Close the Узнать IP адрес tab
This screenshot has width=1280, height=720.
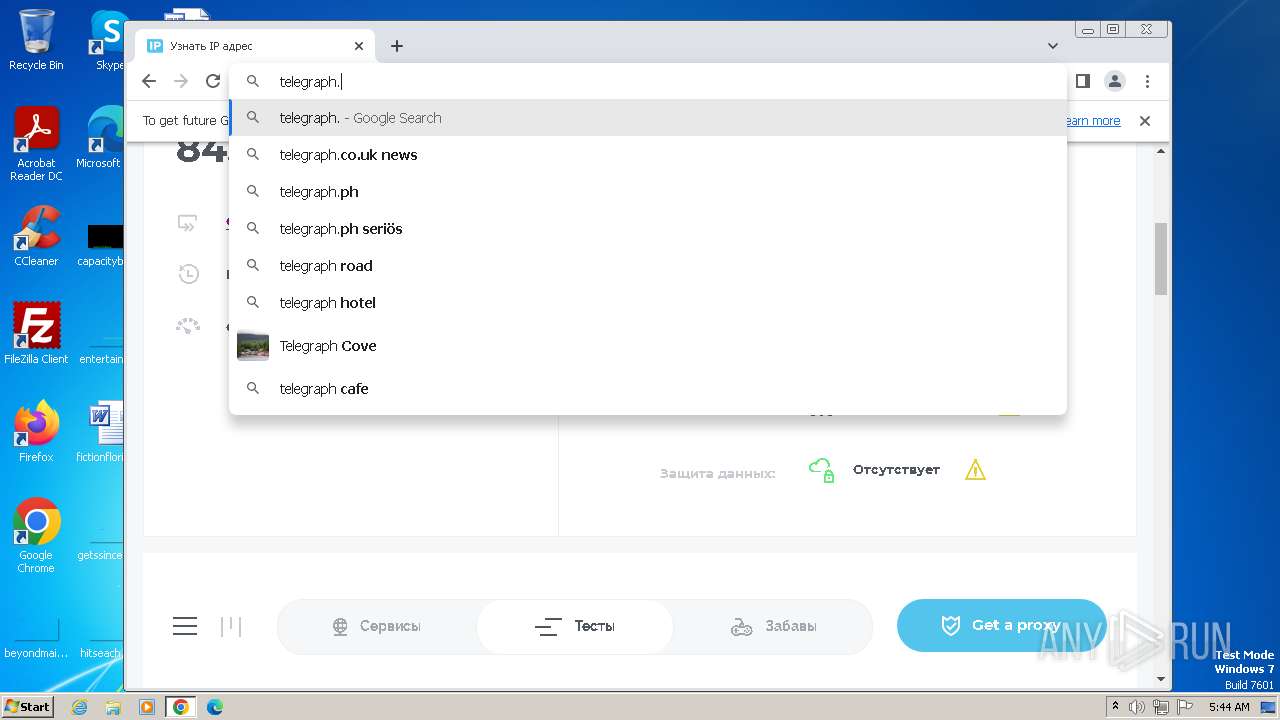[x=359, y=46]
